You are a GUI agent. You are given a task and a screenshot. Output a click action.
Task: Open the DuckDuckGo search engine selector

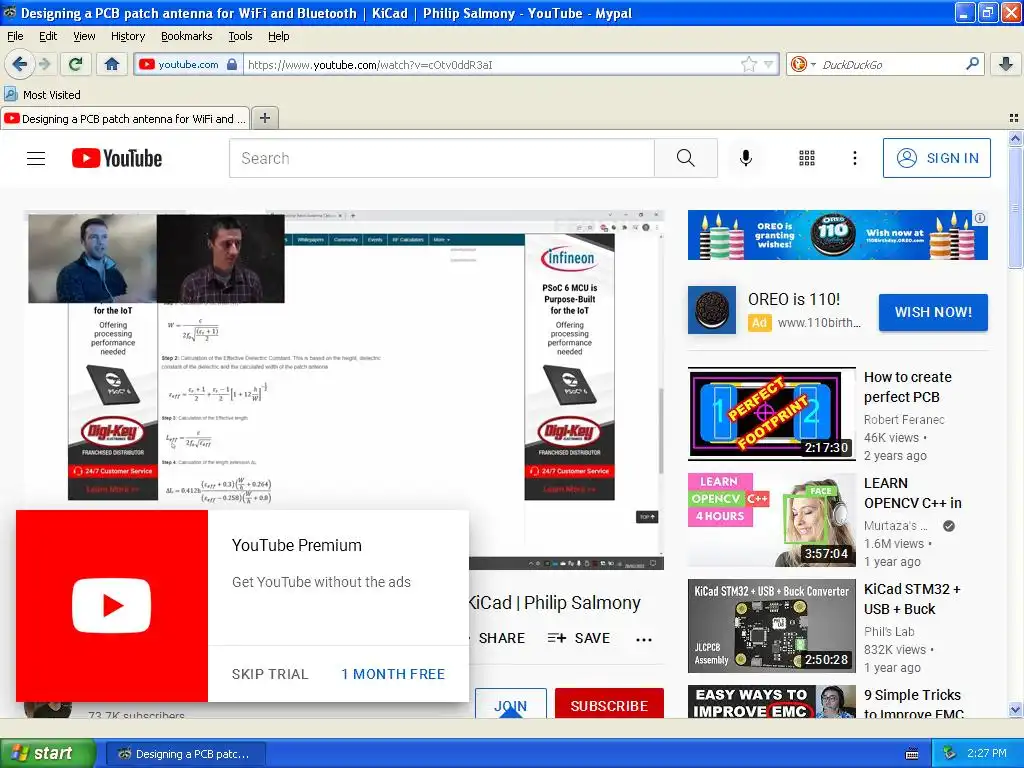(x=803, y=64)
